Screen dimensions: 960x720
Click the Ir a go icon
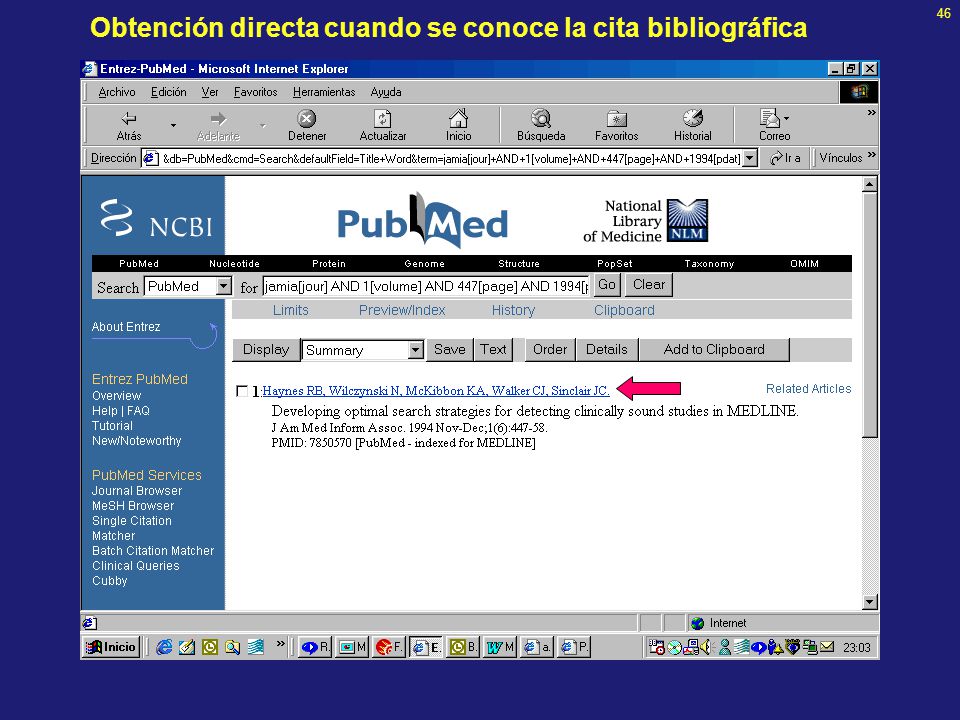coord(777,159)
